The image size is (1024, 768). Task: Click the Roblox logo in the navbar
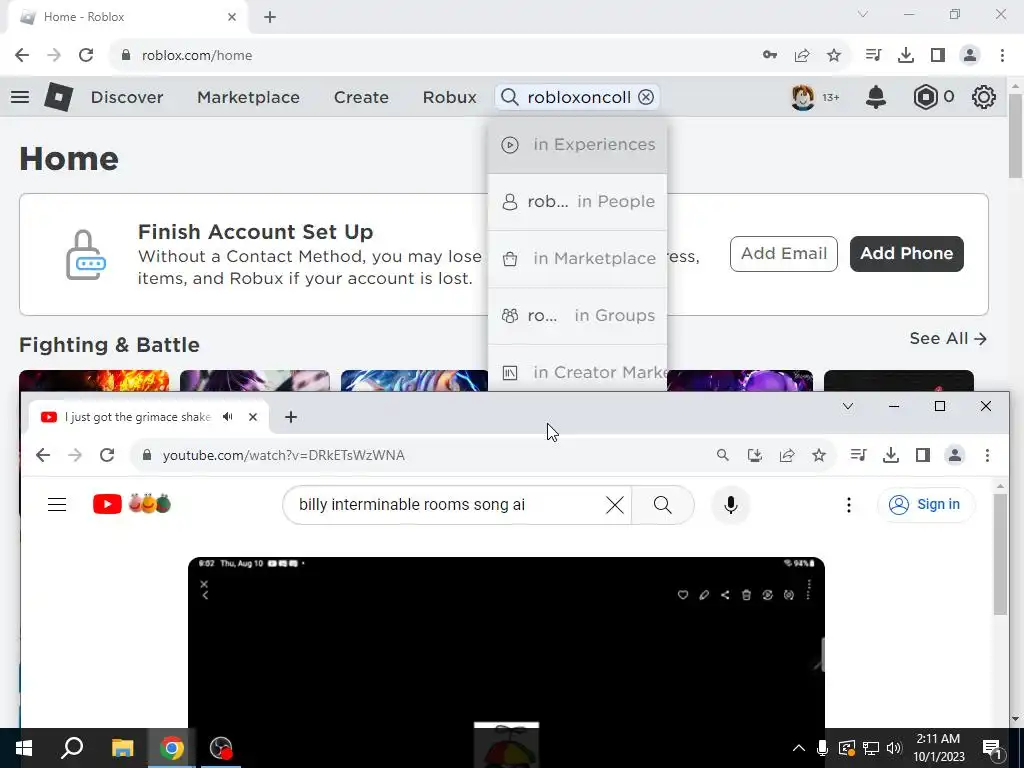pyautogui.click(x=58, y=97)
